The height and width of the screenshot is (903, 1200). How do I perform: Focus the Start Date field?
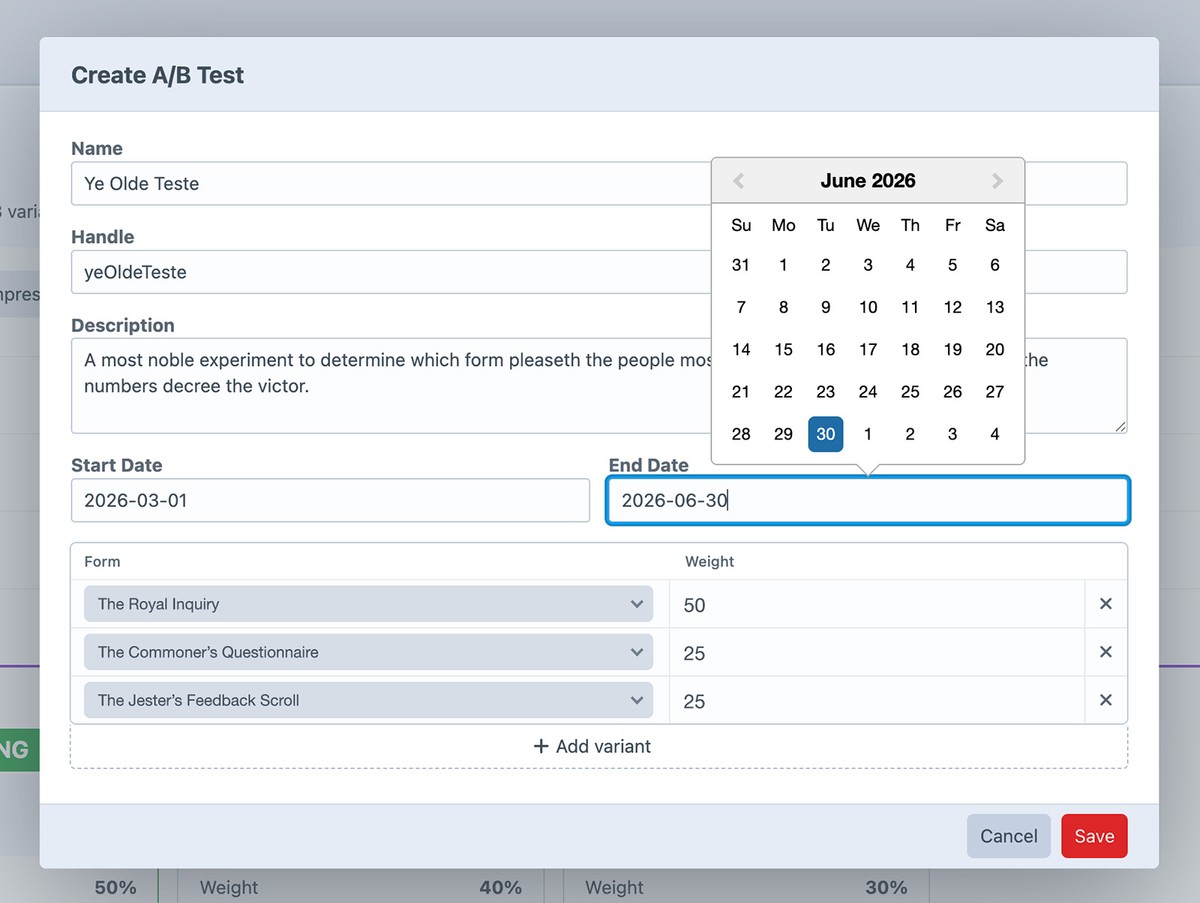[x=330, y=500]
